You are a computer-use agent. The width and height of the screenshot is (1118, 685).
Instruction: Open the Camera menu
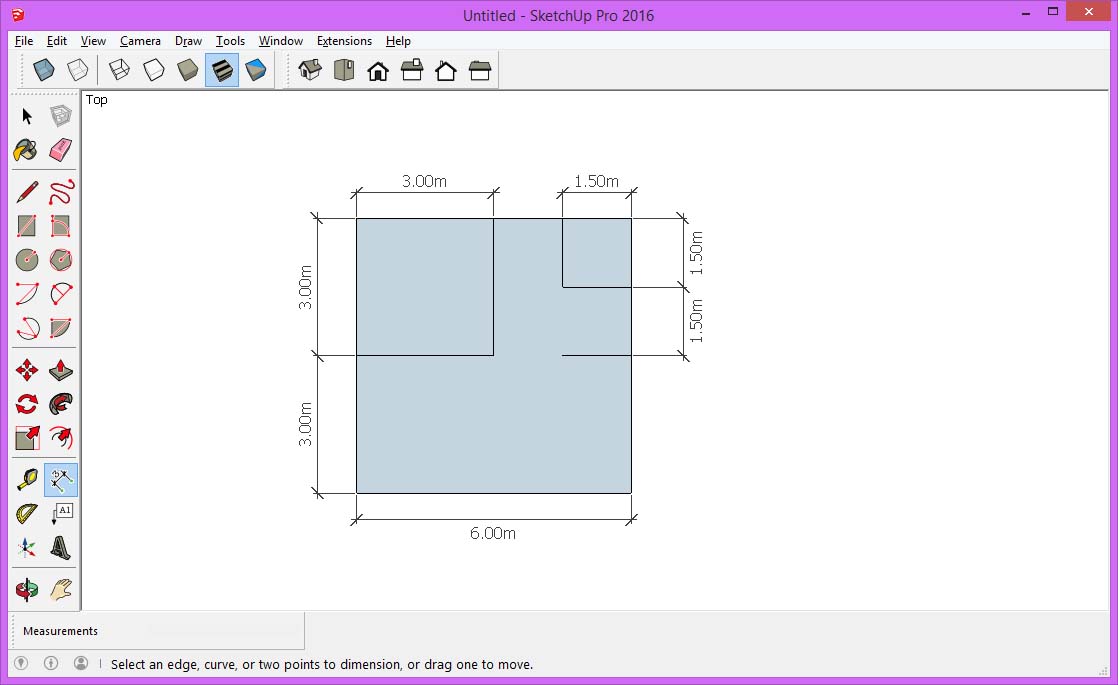click(140, 41)
